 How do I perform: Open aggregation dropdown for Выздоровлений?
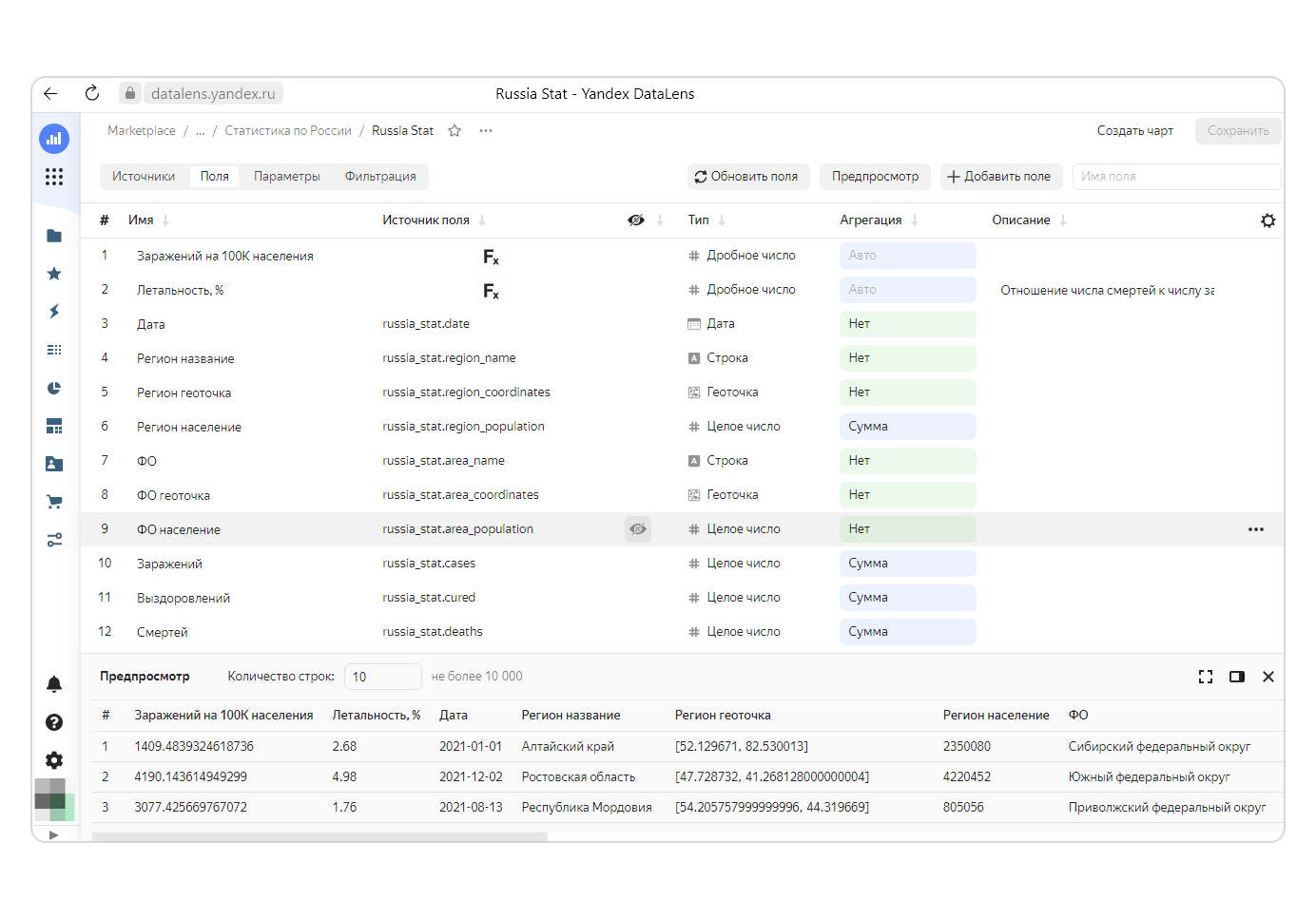tap(907, 598)
